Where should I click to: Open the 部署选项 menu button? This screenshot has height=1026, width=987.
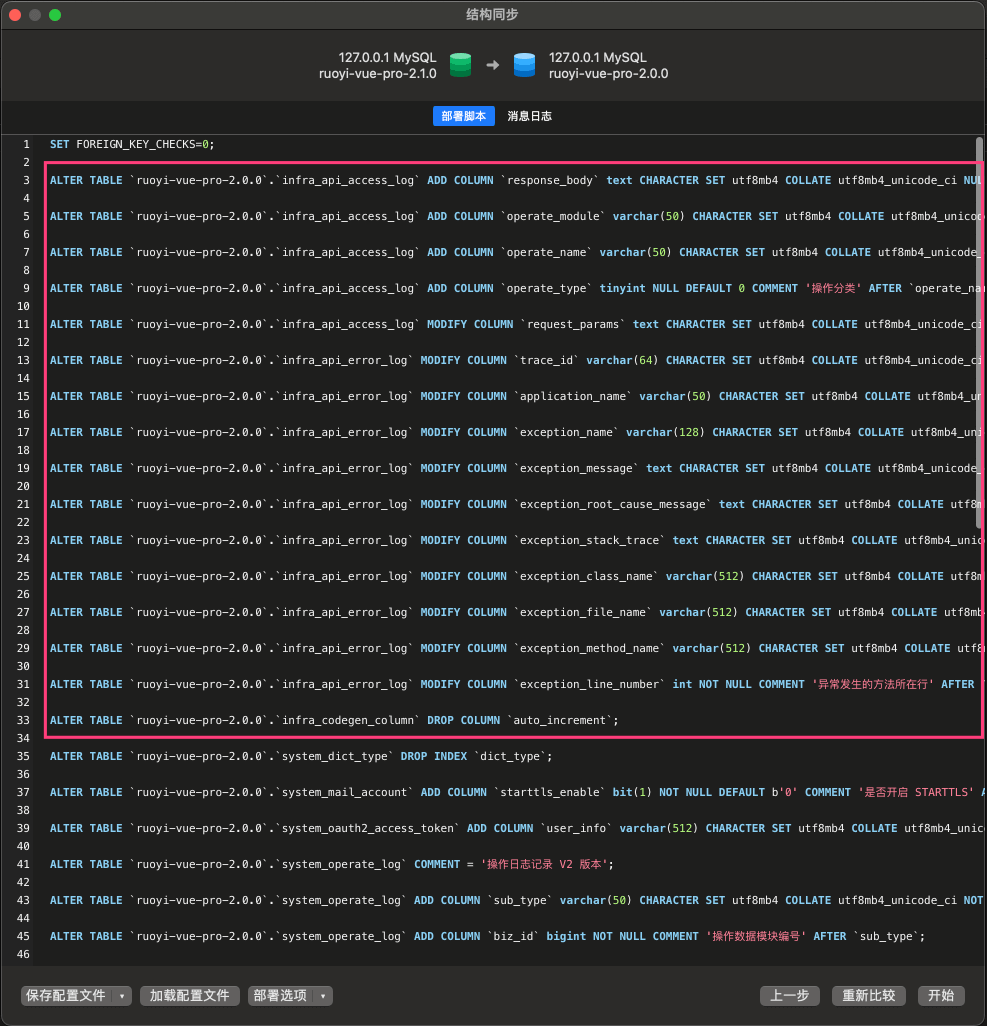click(x=281, y=996)
